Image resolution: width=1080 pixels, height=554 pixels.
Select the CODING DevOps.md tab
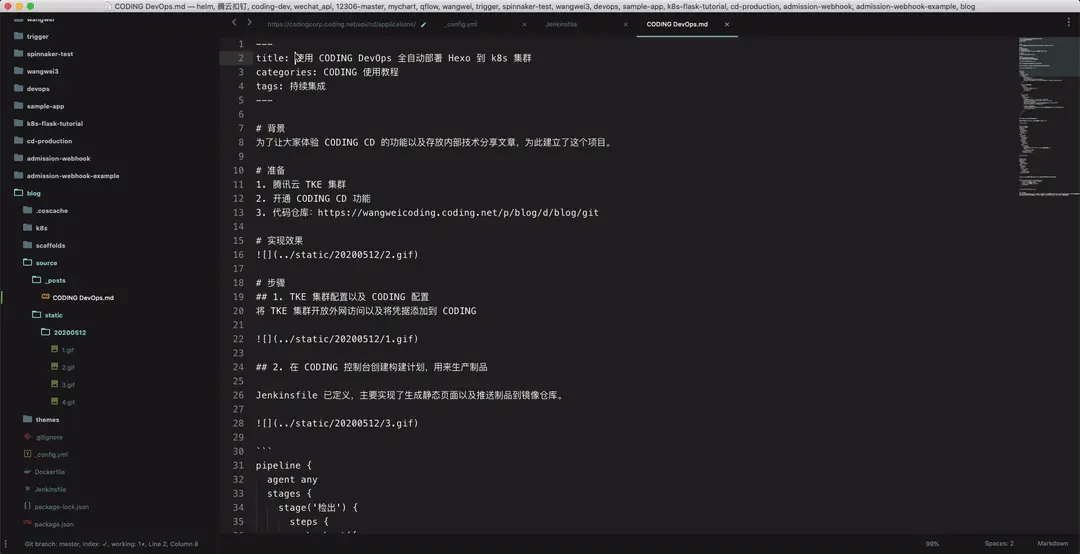pos(677,24)
